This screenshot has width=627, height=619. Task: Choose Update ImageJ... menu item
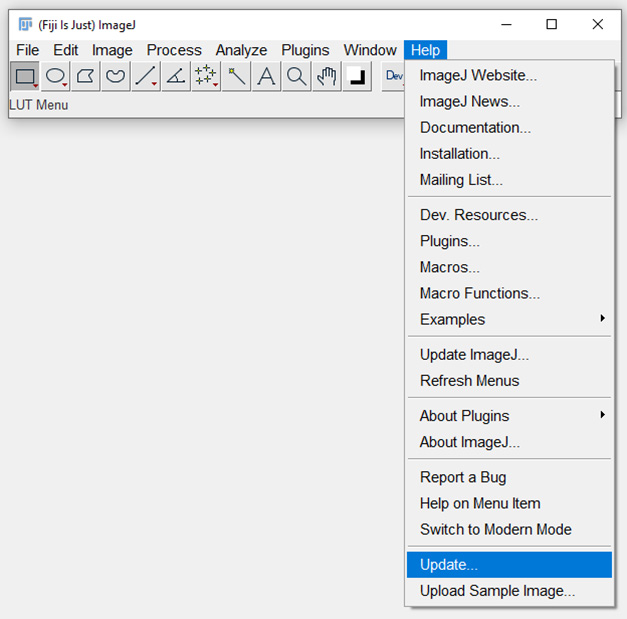[x=509, y=354]
